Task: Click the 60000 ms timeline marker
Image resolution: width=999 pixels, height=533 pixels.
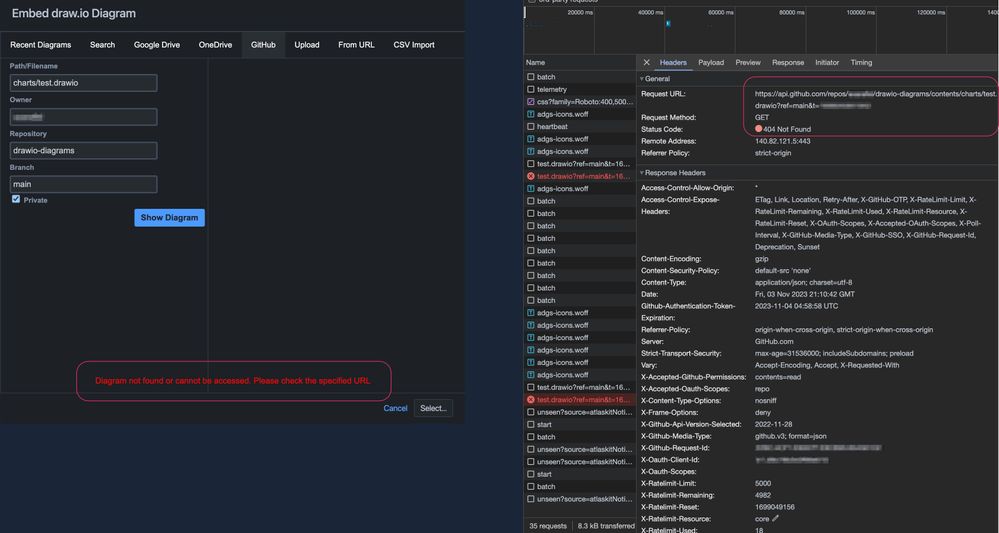Action: click(721, 12)
